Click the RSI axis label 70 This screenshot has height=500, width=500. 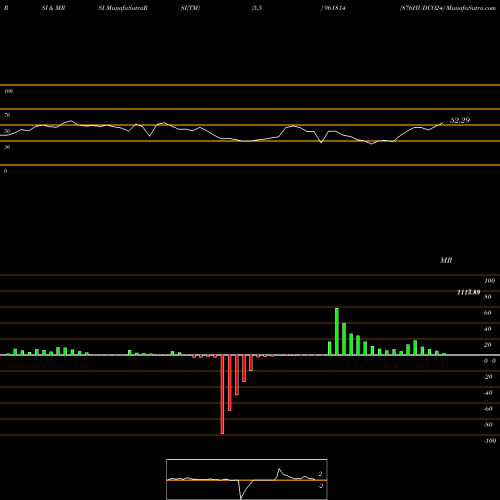coord(7,115)
